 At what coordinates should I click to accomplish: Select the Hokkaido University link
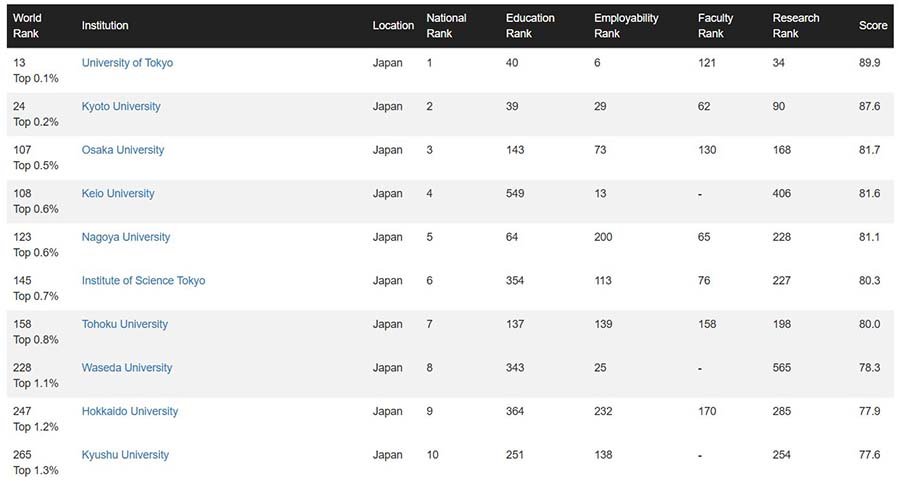point(130,411)
